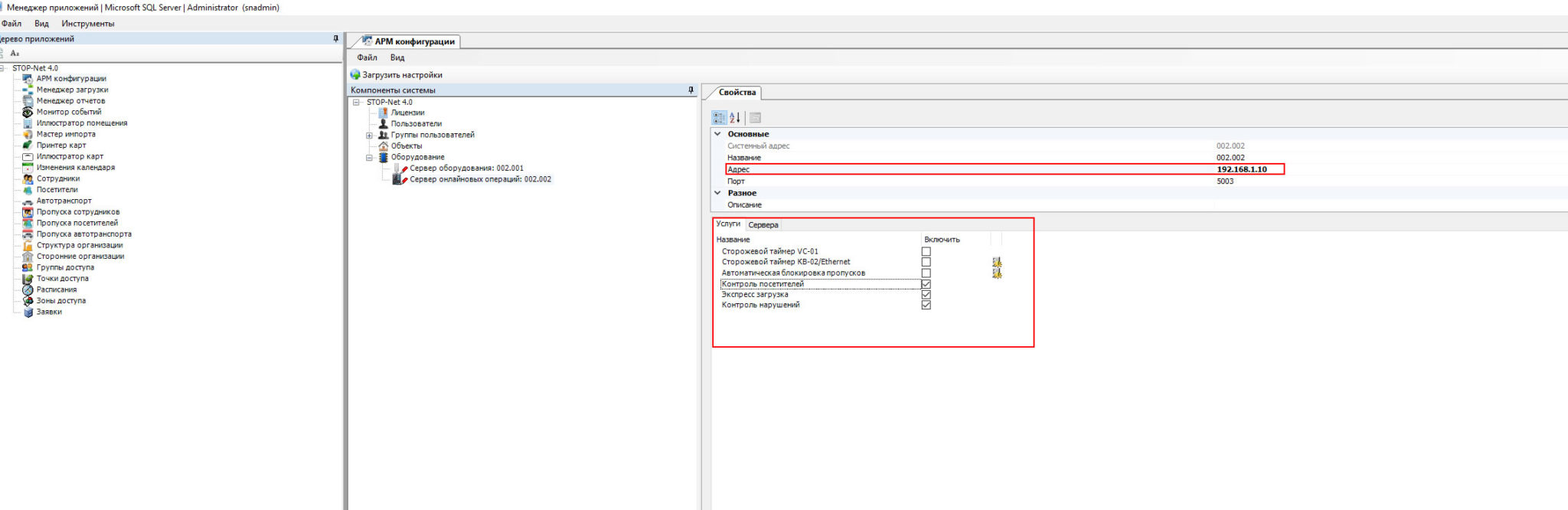Click the Загрузить настройки globe icon
1568x510 pixels.
pos(355,75)
